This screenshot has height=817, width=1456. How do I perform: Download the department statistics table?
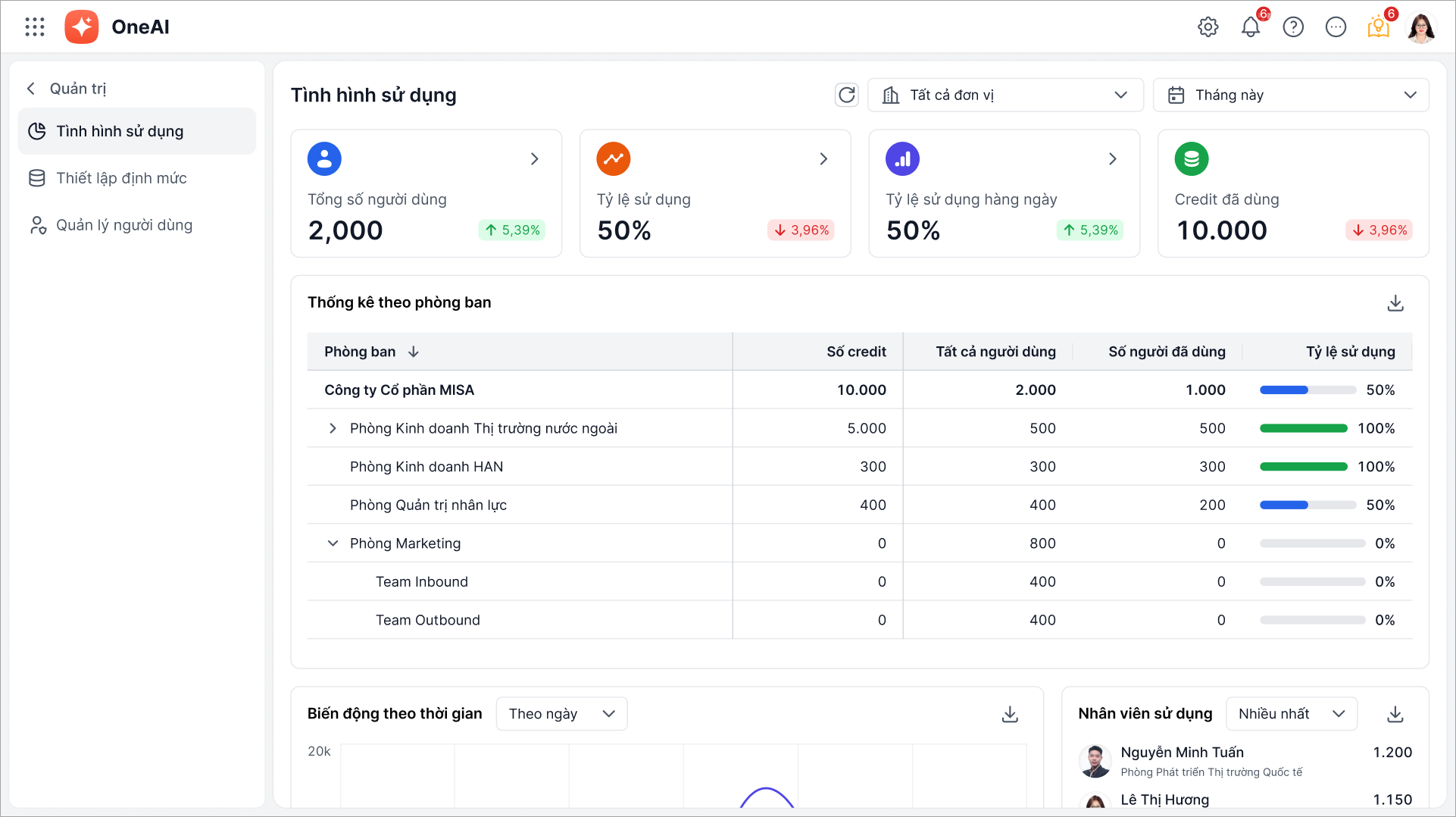tap(1395, 303)
